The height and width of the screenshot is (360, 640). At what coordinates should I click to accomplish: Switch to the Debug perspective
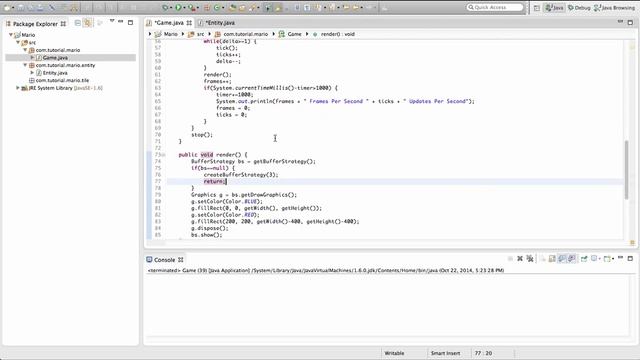coord(579,7)
